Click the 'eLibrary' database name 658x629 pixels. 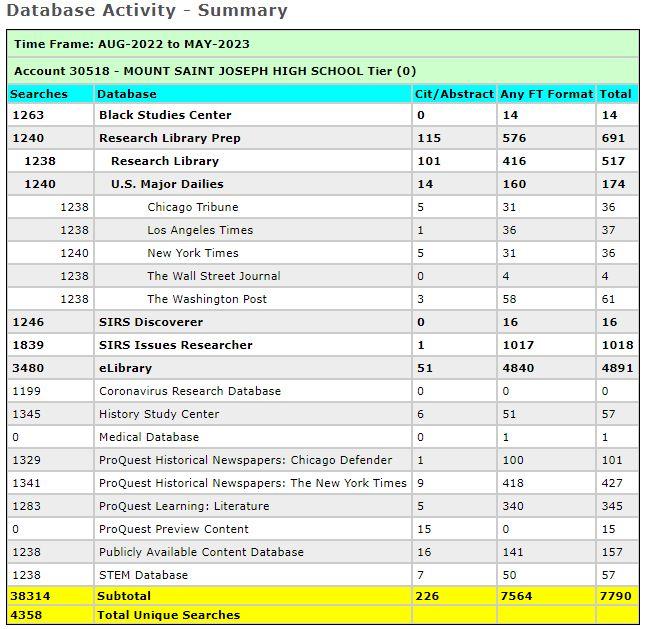point(125,368)
